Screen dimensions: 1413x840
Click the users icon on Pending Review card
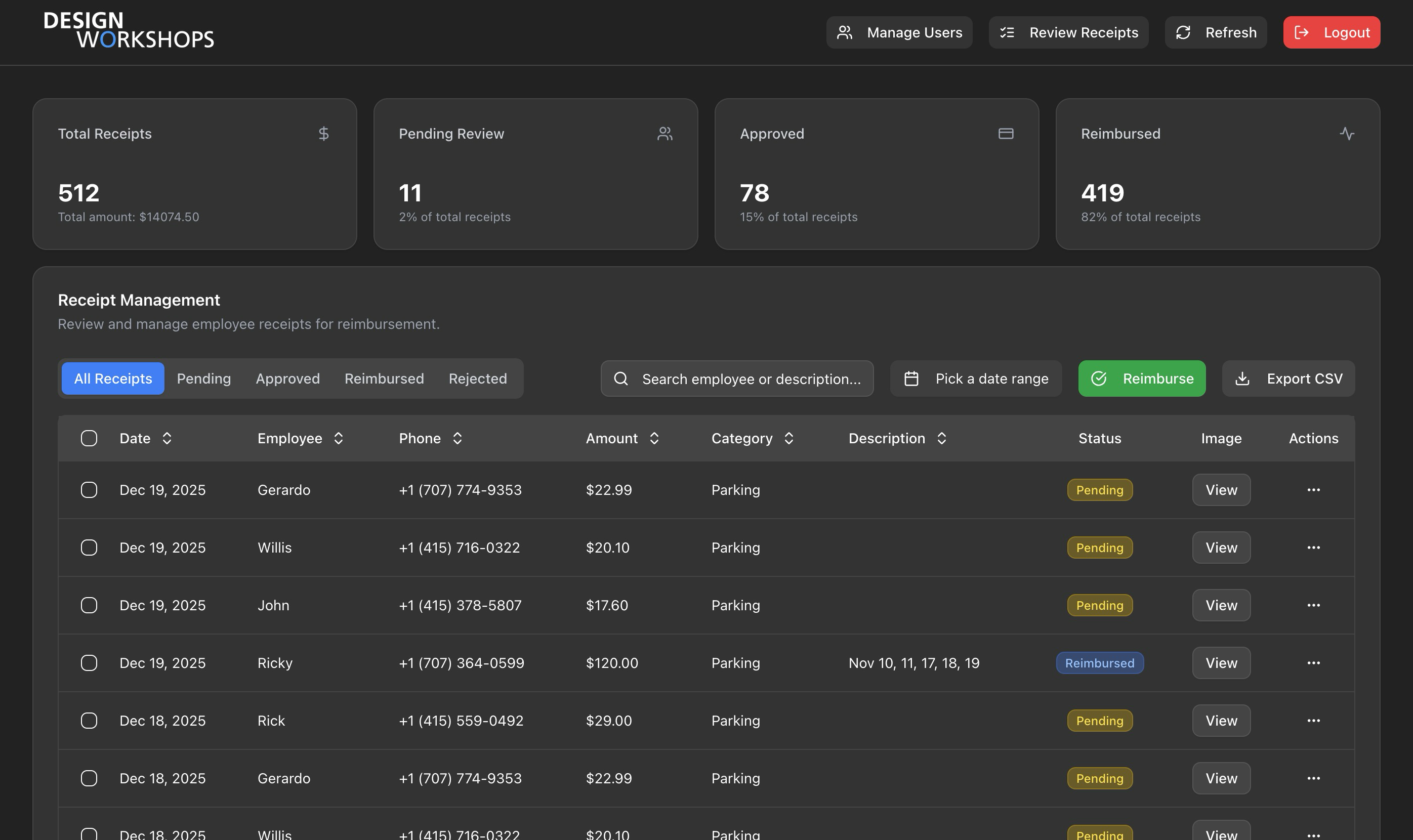coord(666,134)
